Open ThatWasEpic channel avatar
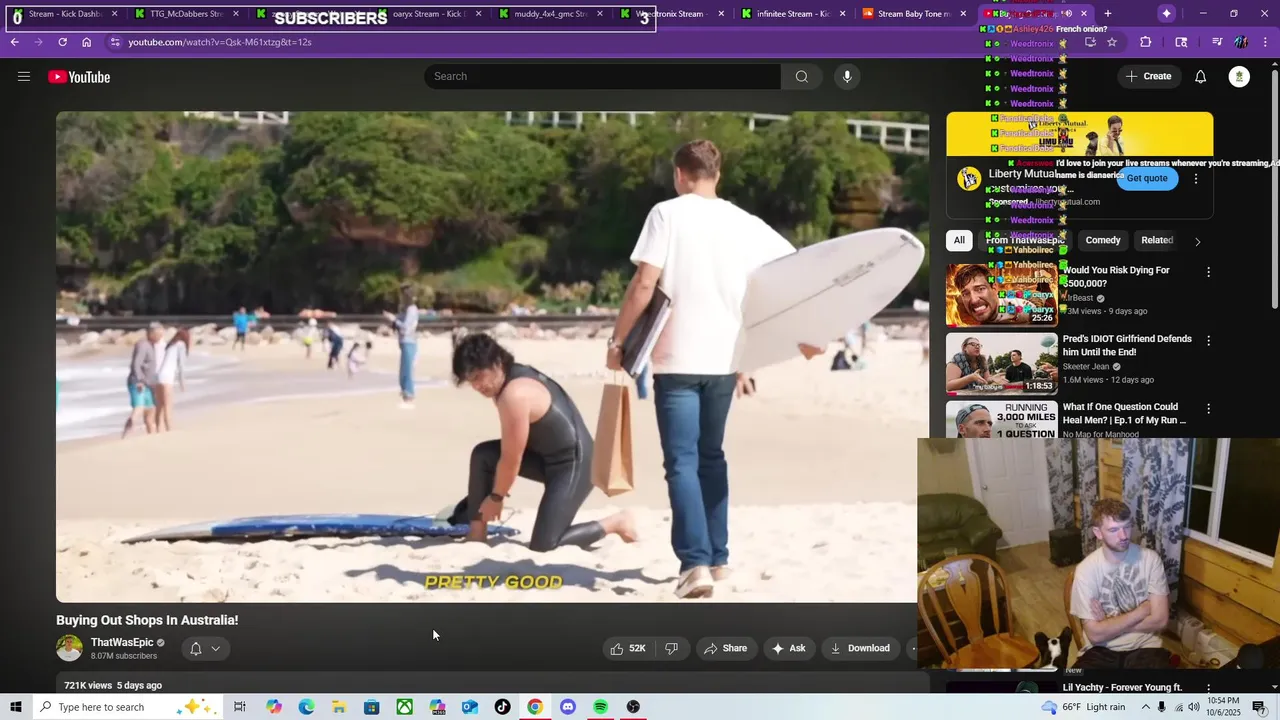 coord(69,648)
